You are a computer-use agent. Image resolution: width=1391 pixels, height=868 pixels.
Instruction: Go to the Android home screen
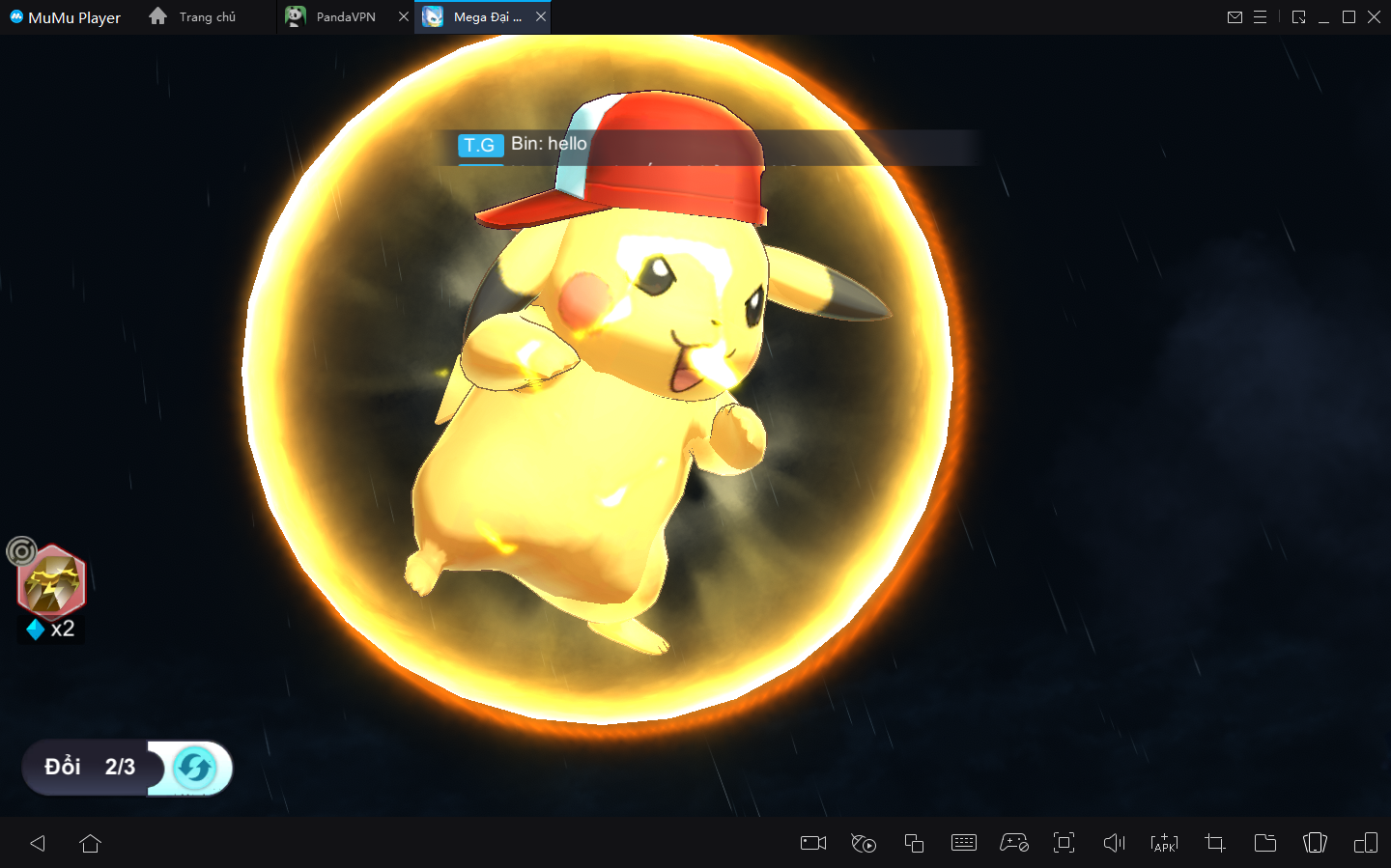[91, 843]
